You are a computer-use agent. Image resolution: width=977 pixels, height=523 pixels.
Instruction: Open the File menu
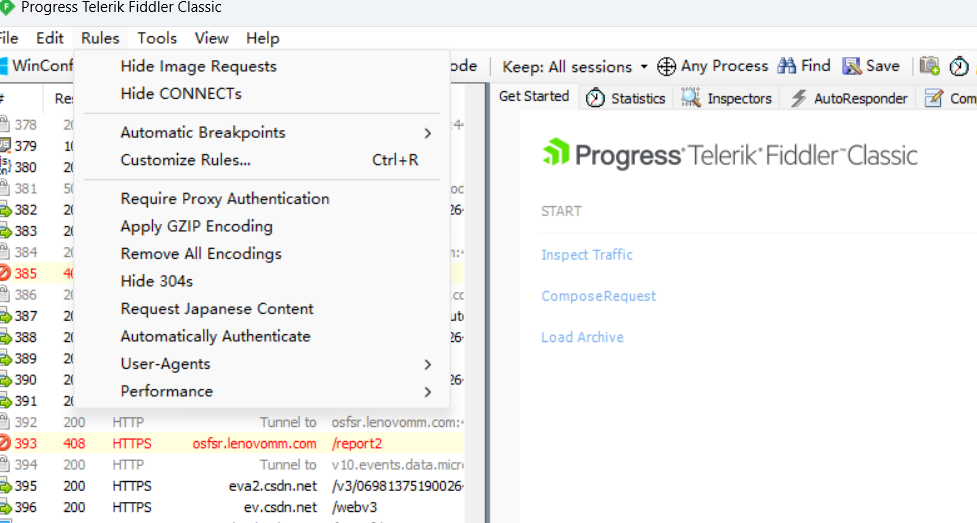[9, 38]
